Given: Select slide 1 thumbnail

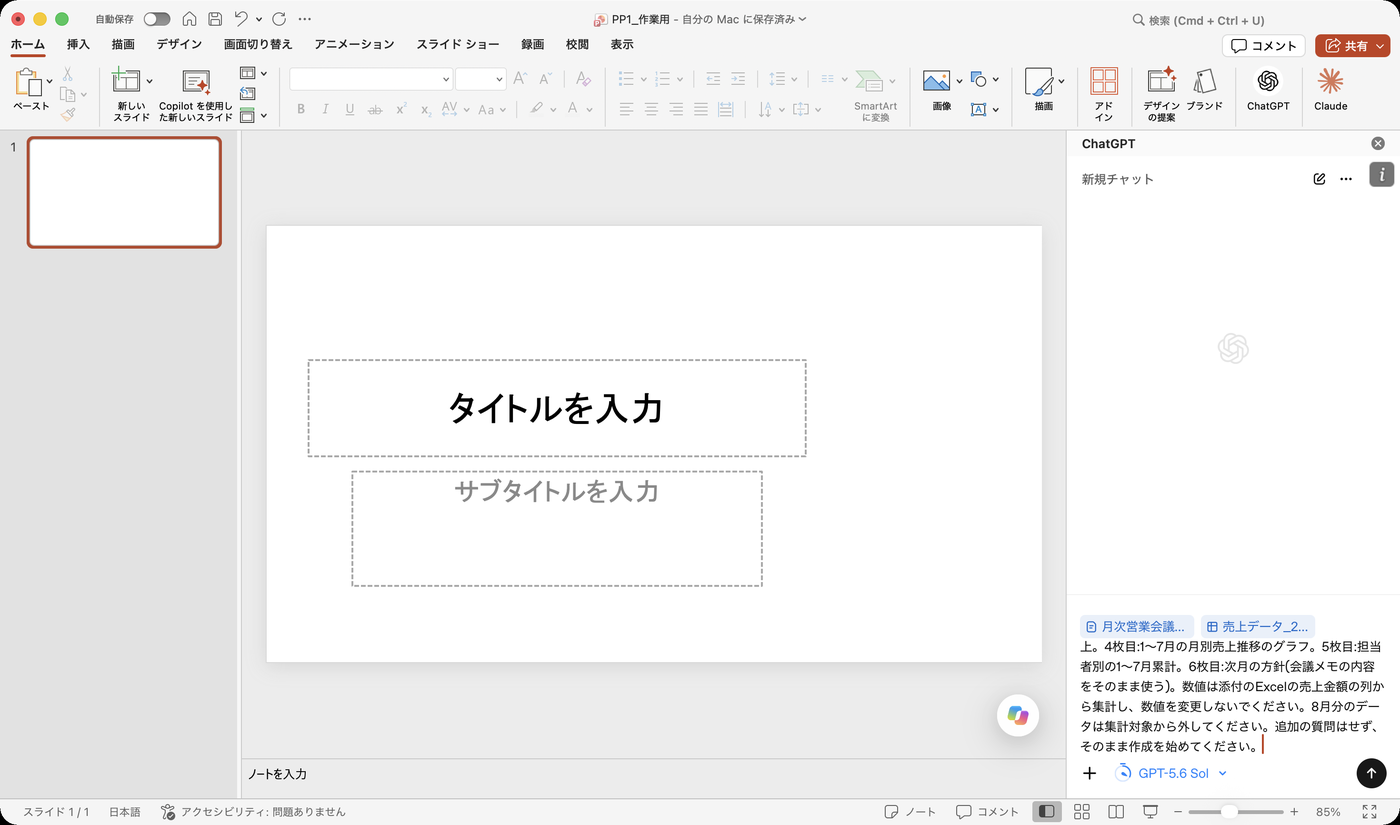Looking at the screenshot, I should pos(124,192).
